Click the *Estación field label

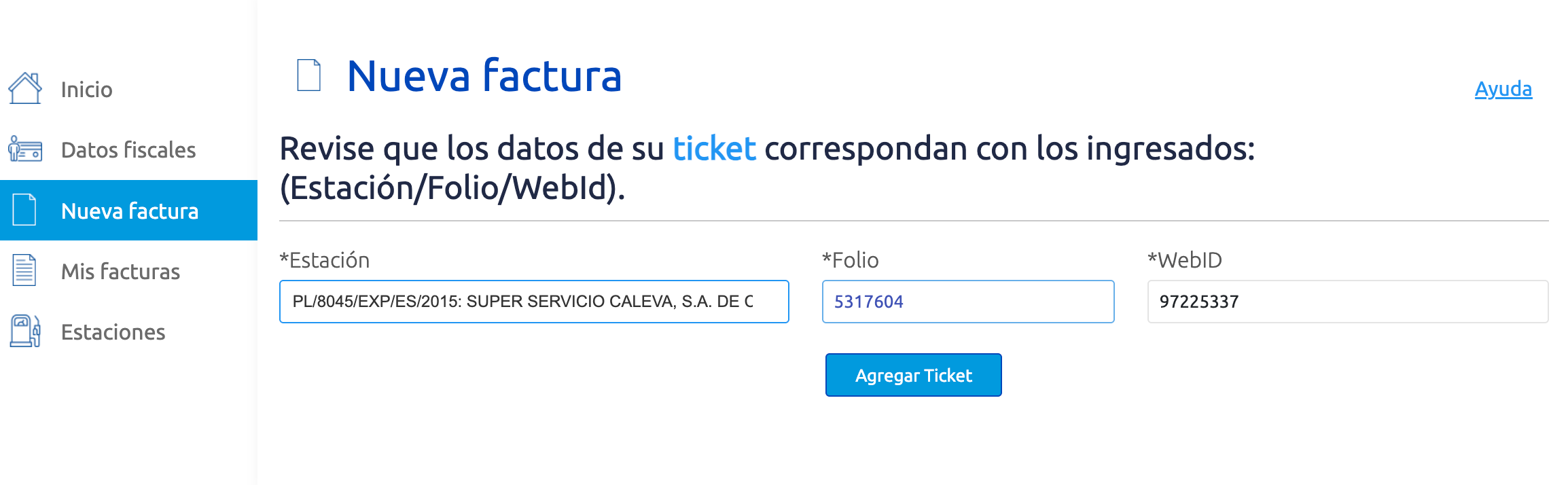[x=325, y=260]
